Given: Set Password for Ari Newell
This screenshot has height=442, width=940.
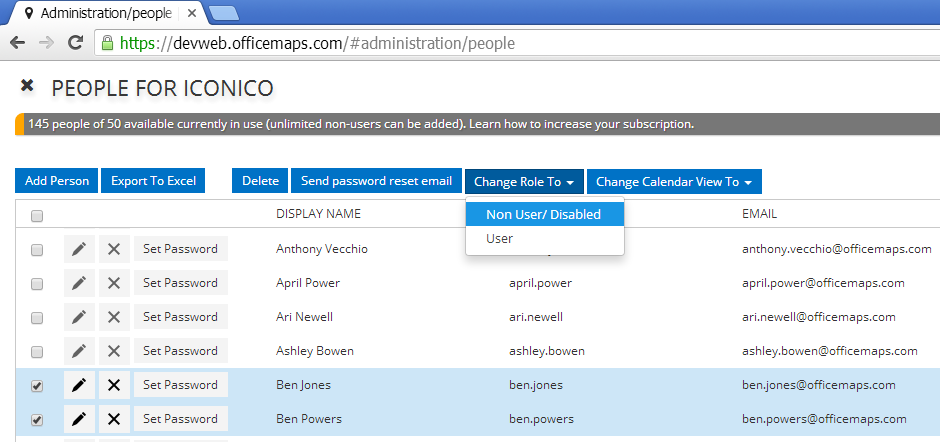Looking at the screenshot, I should [x=180, y=317].
